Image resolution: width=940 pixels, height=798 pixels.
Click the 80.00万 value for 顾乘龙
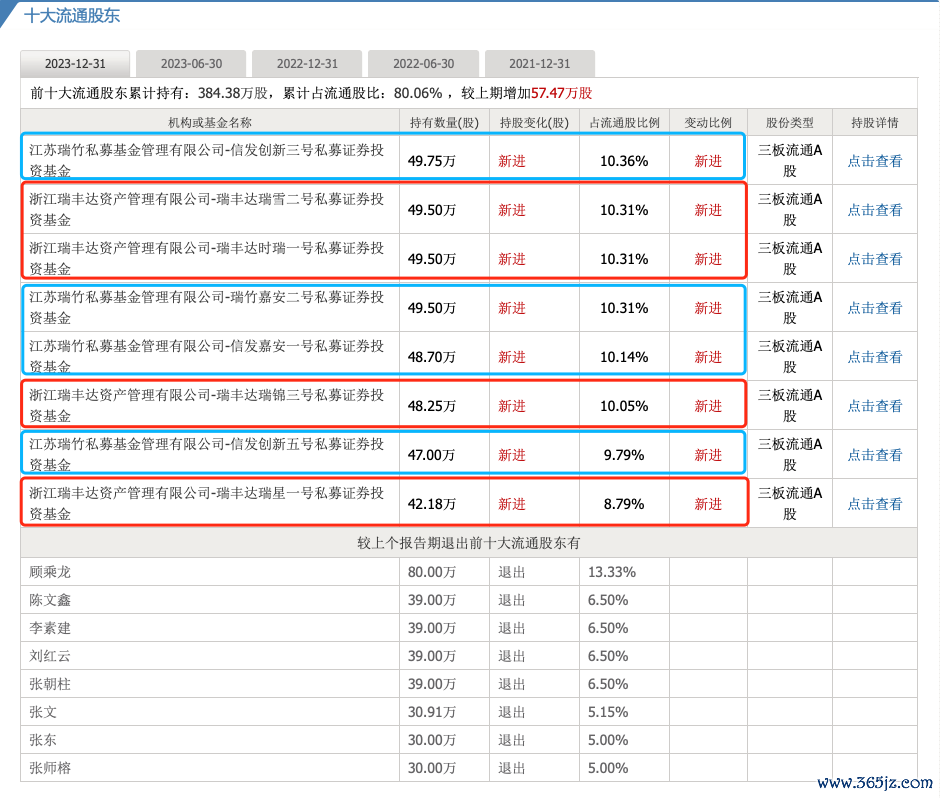click(x=432, y=573)
